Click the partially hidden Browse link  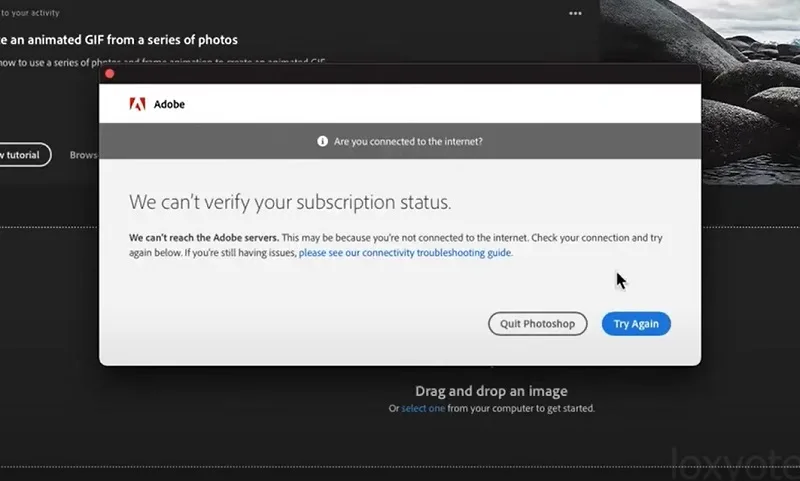pyautogui.click(x=84, y=155)
